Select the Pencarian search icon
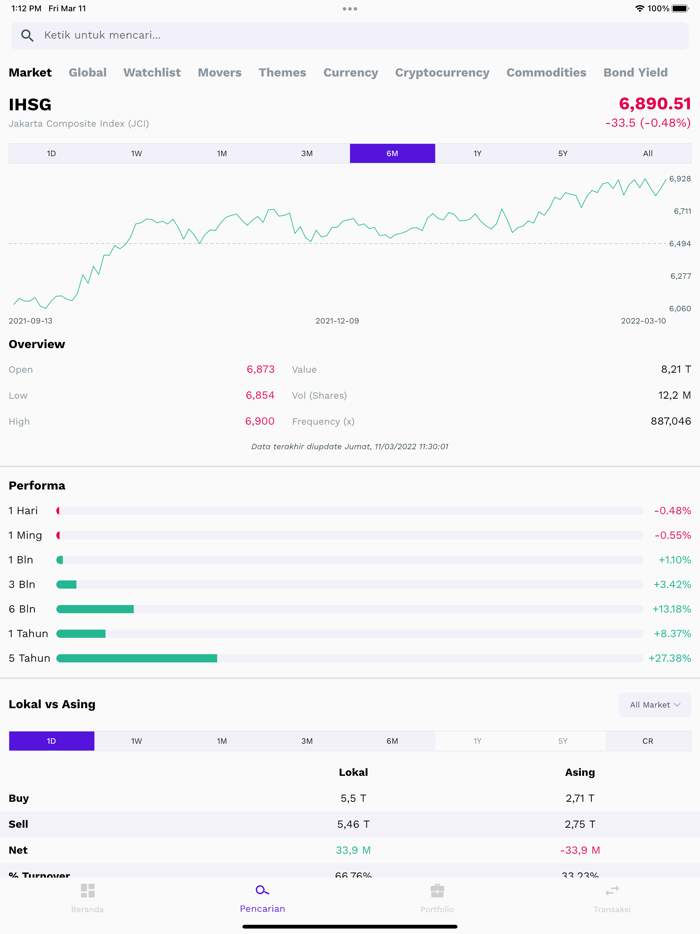 pos(262,889)
